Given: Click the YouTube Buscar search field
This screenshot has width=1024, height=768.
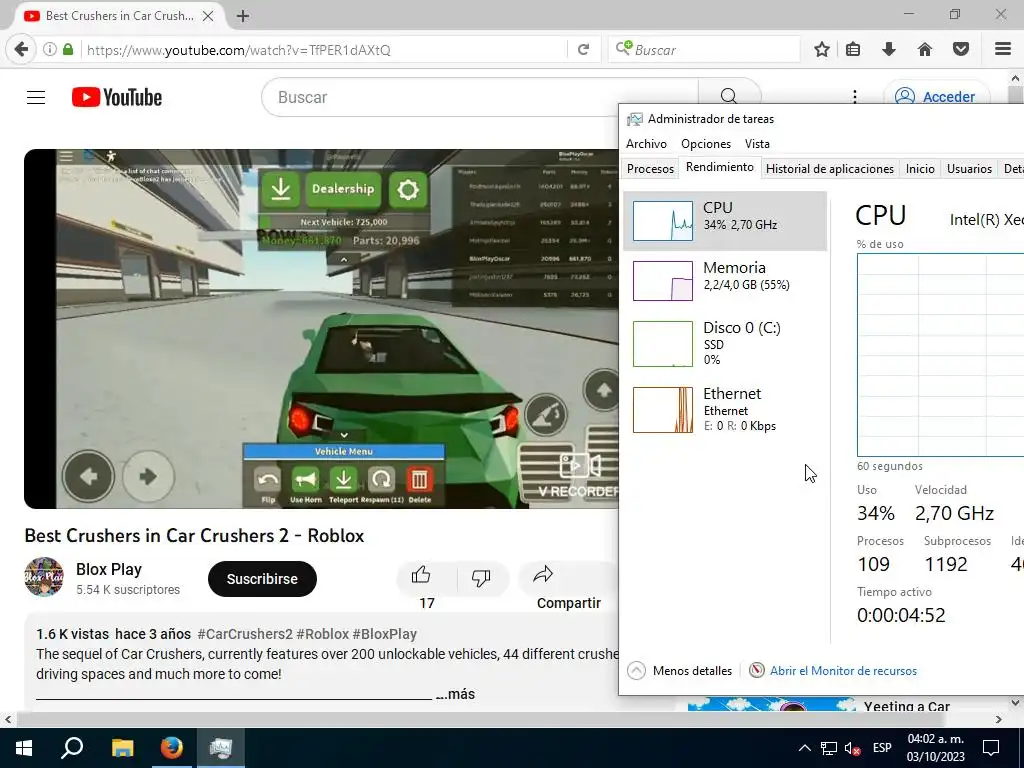Looking at the screenshot, I should coord(480,97).
